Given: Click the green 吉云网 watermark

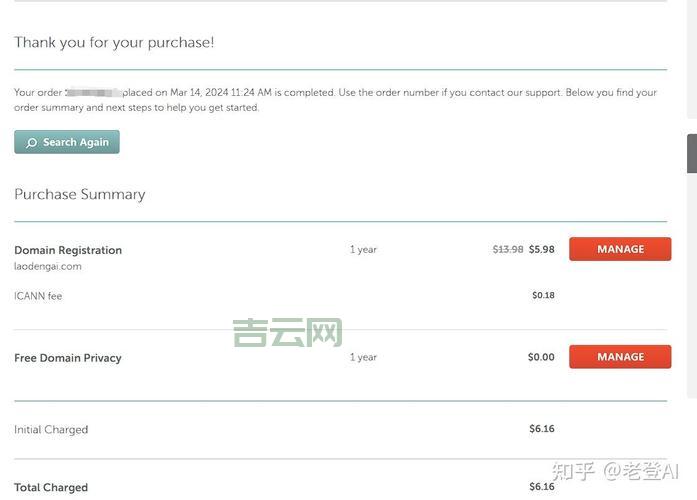Looking at the screenshot, I should (287, 333).
